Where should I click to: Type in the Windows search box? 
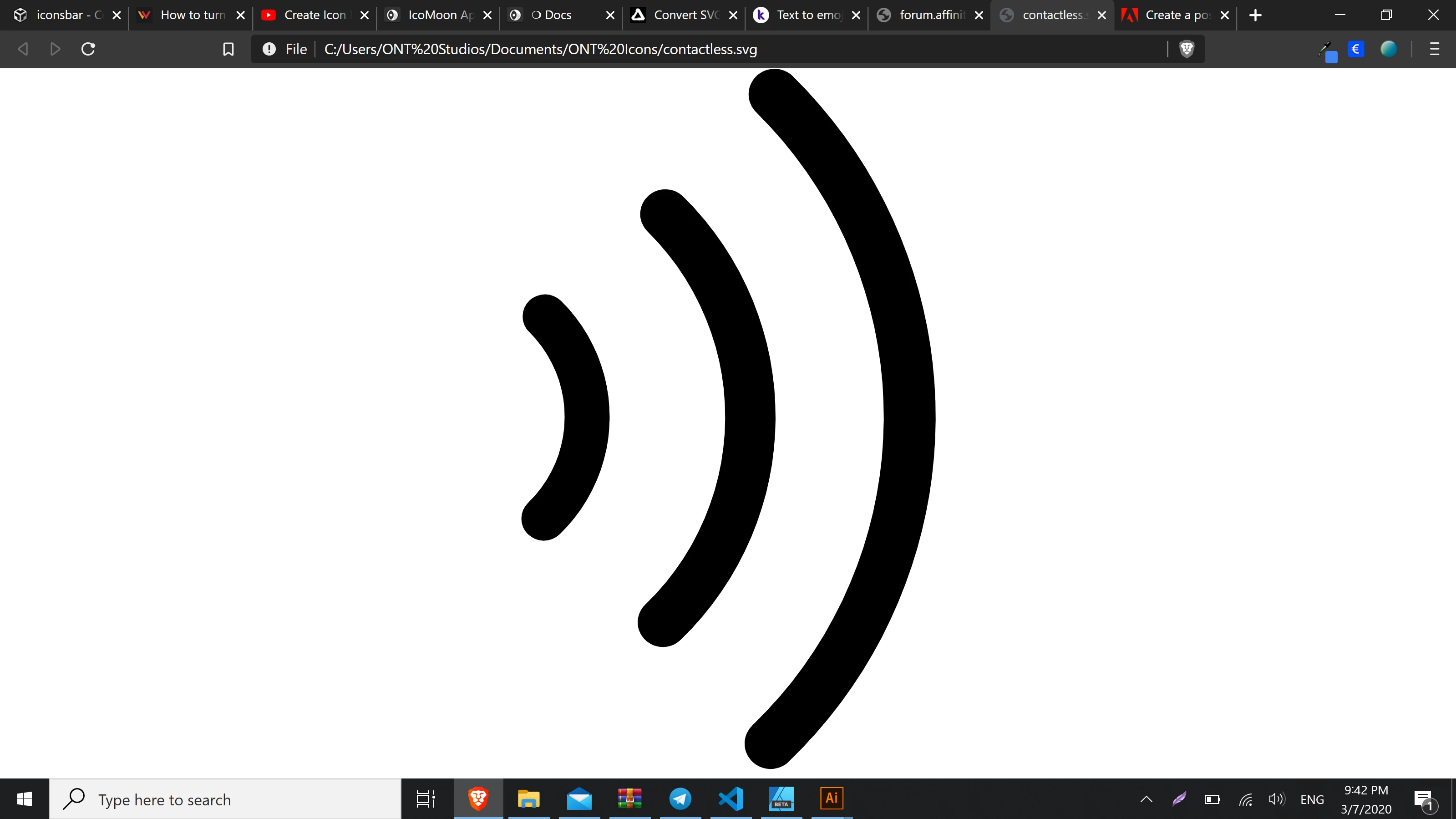pyautogui.click(x=226, y=799)
